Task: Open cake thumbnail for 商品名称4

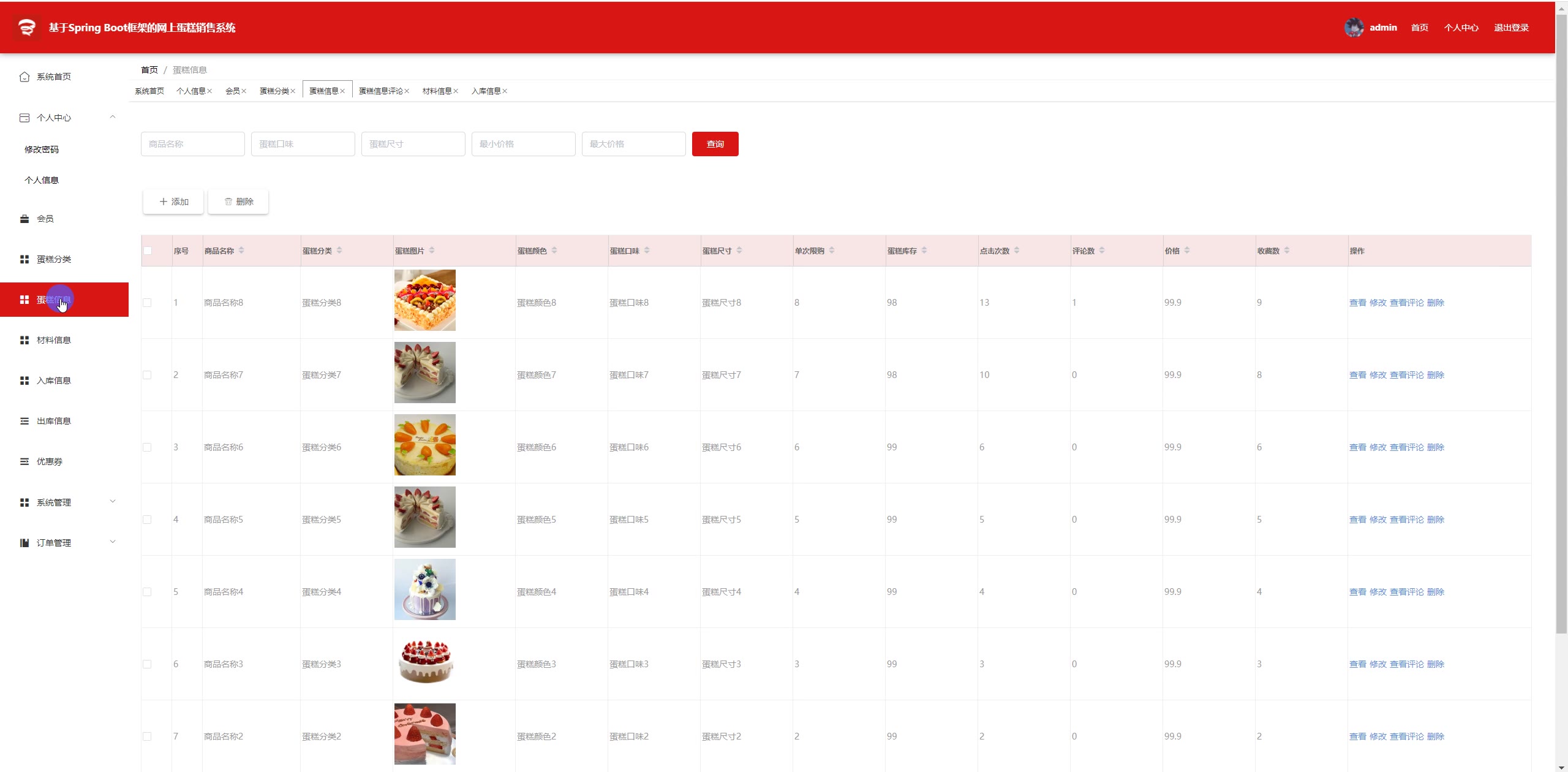Action: pos(425,589)
